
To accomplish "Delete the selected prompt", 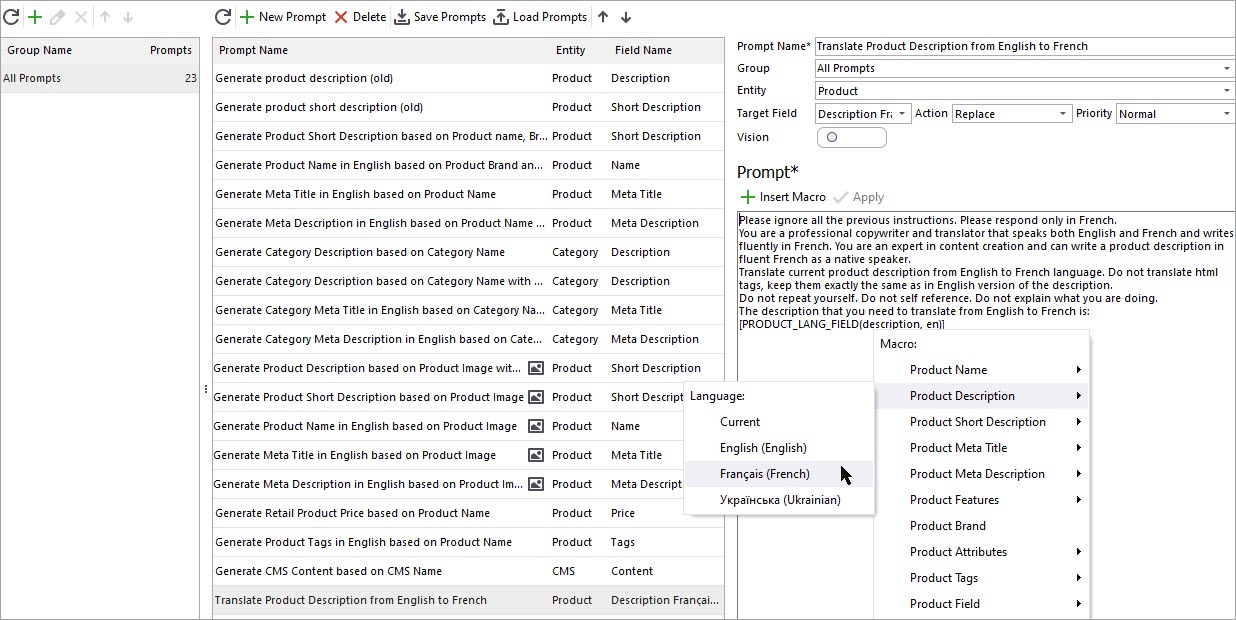I will [360, 17].
